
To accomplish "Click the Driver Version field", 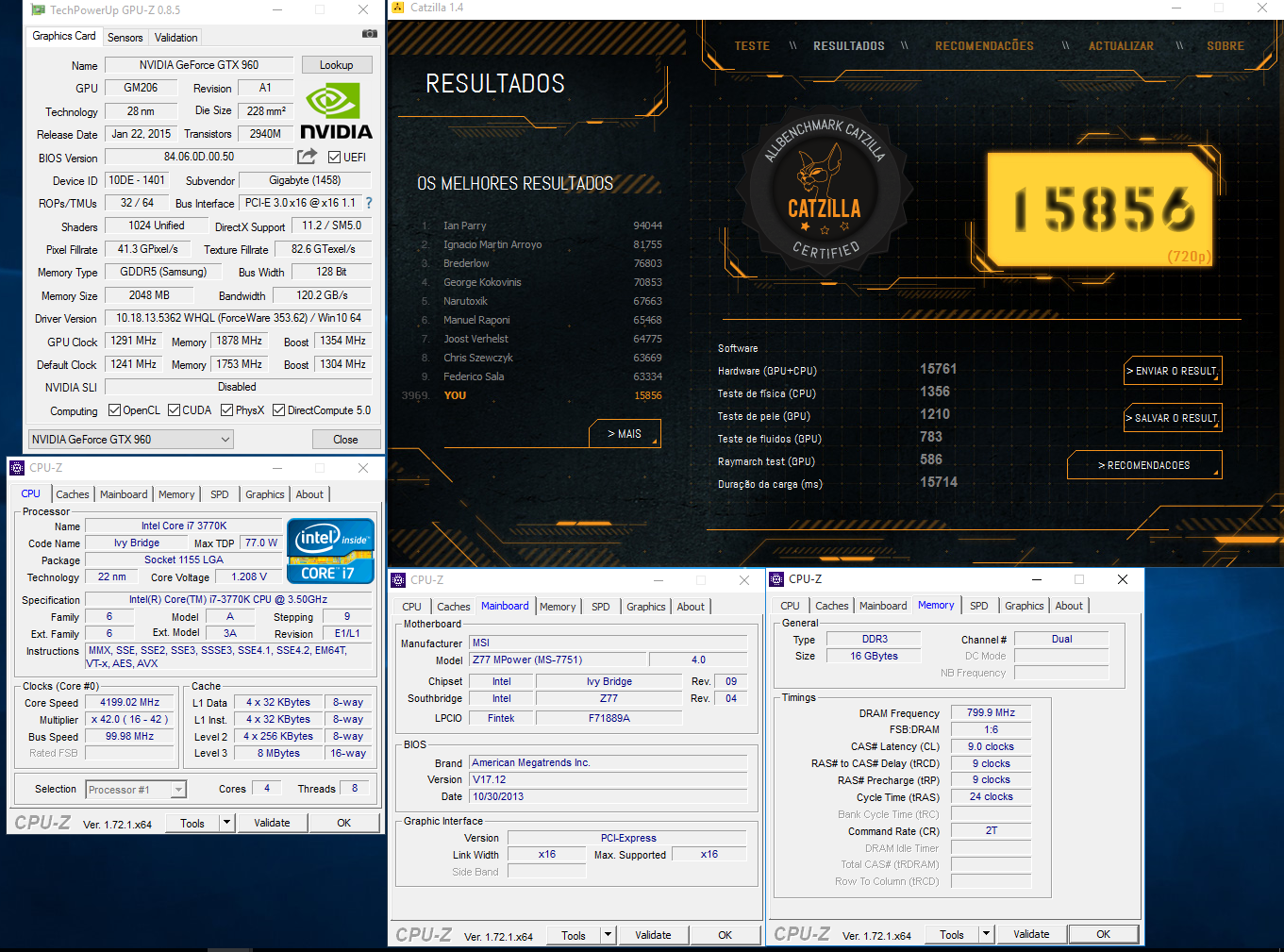I will click(x=238, y=318).
